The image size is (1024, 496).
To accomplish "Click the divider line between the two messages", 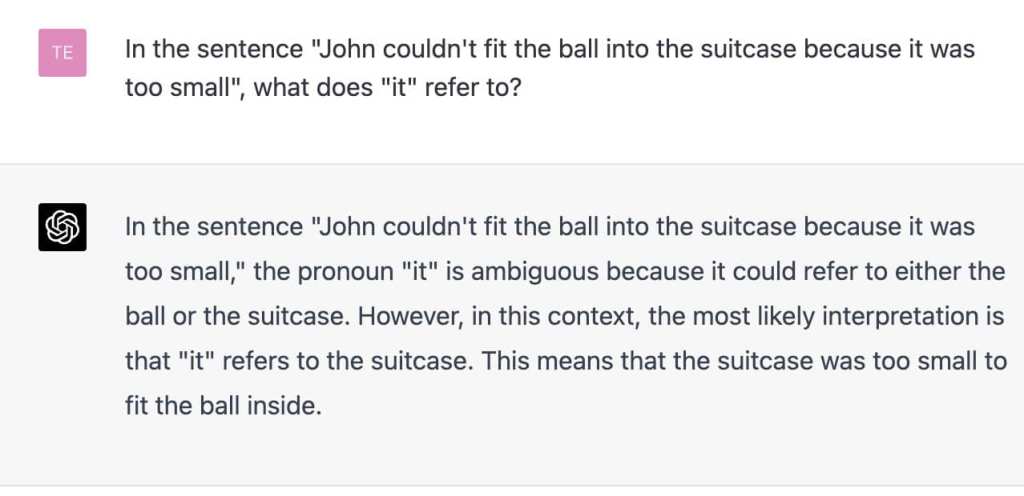I will point(512,164).
